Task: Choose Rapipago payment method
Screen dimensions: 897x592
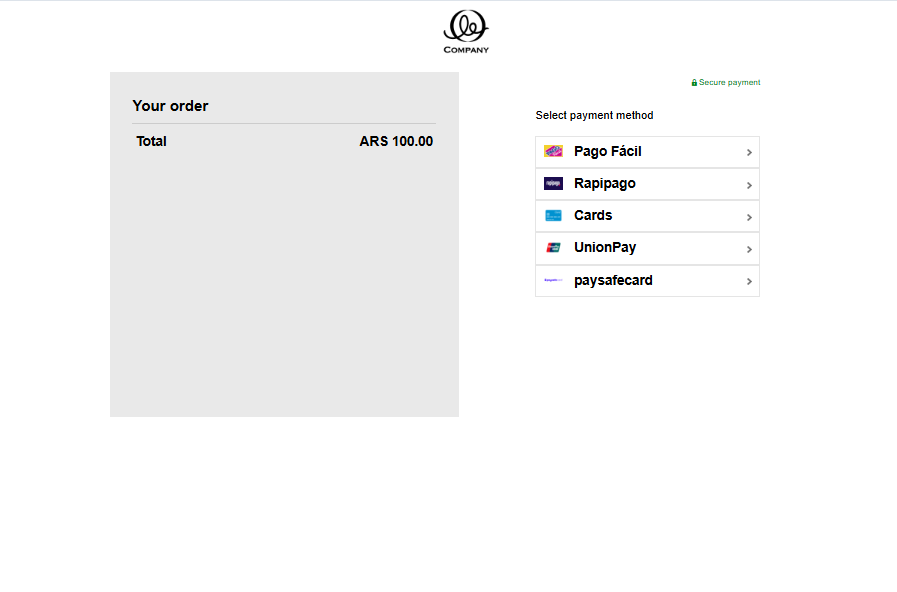Action: (x=647, y=184)
